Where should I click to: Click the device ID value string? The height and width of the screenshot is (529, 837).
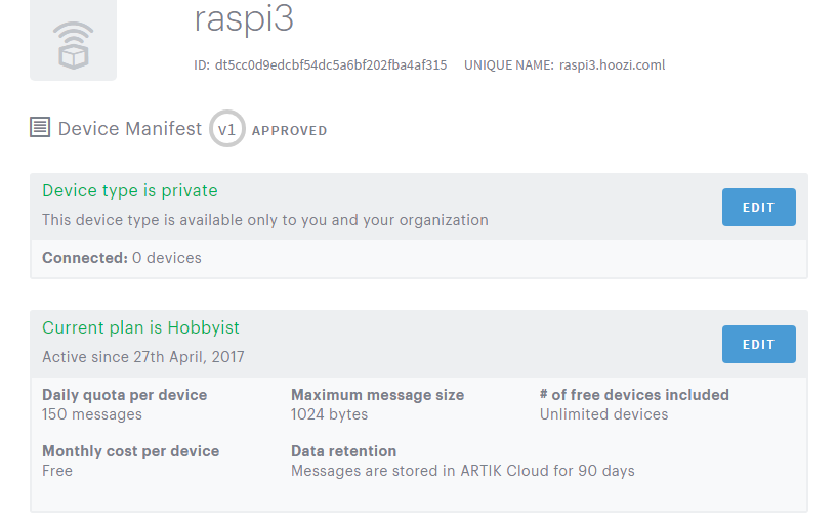point(330,66)
